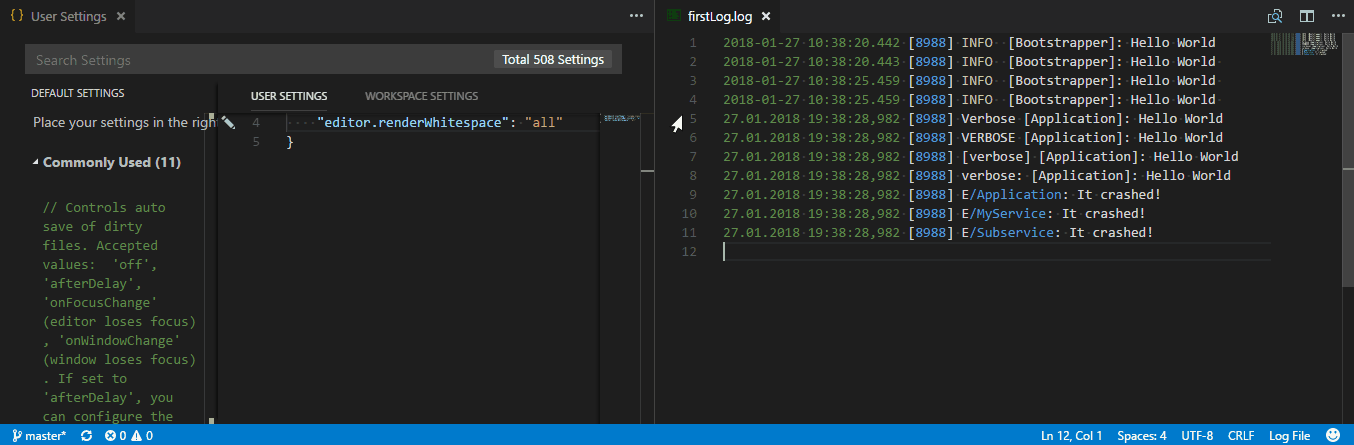Click the [verbose] bracketed level on line 7

pos(996,157)
